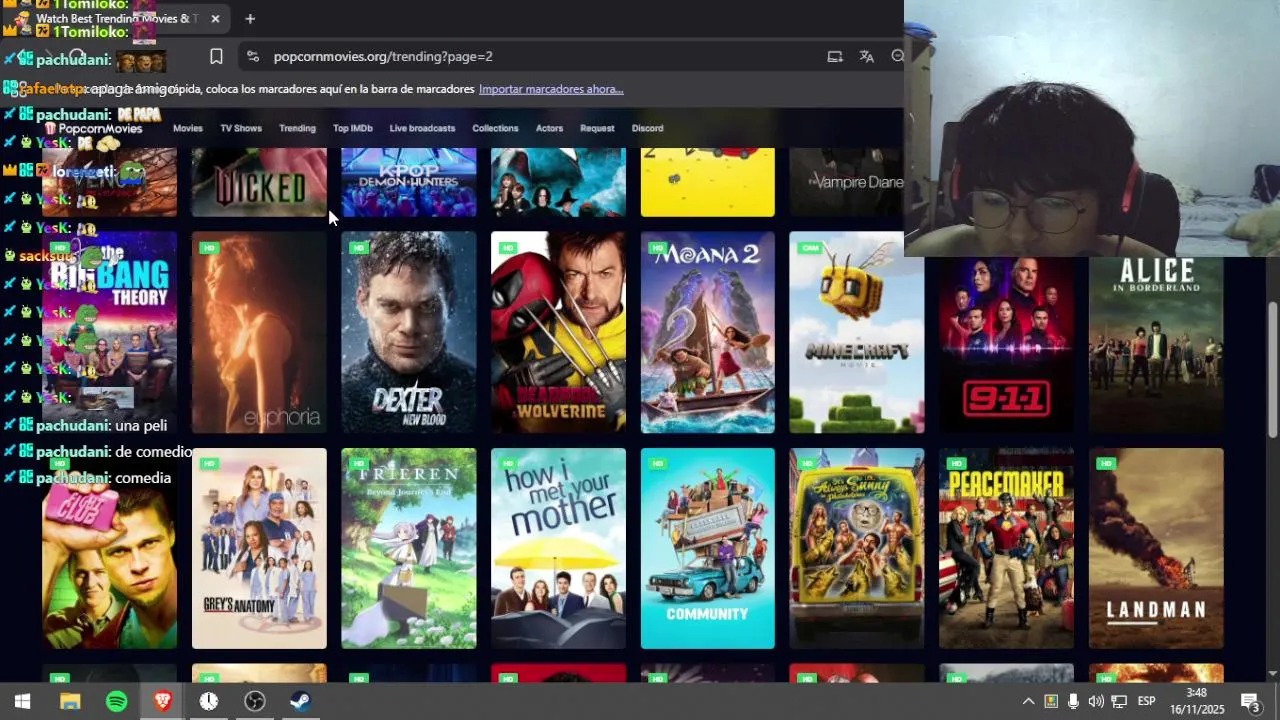Bookmark this page with the bookmark icon
Viewport: 1280px width, 720px height.
[x=216, y=57]
